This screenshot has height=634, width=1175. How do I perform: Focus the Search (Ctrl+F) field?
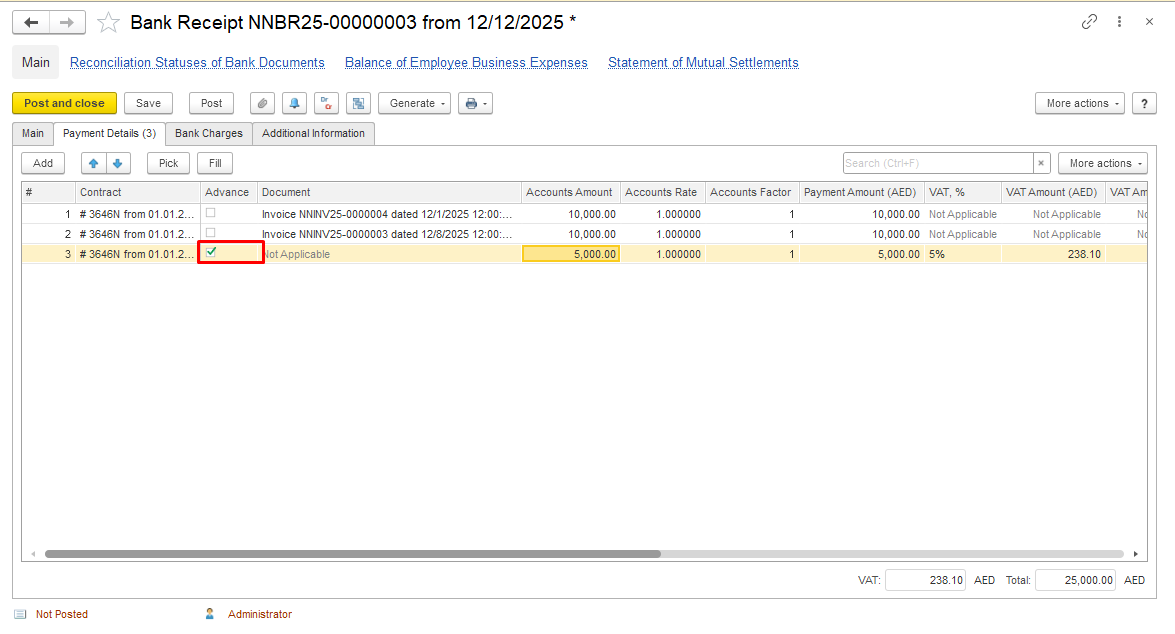(x=938, y=163)
